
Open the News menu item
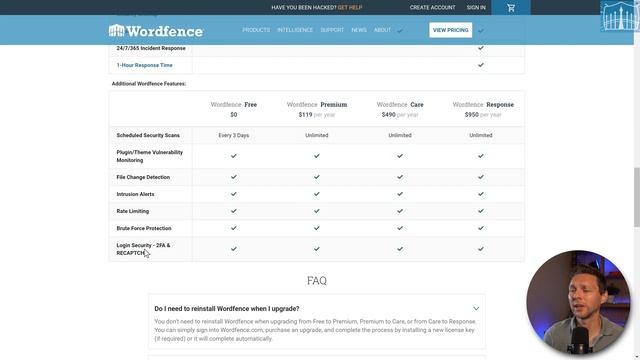[359, 30]
